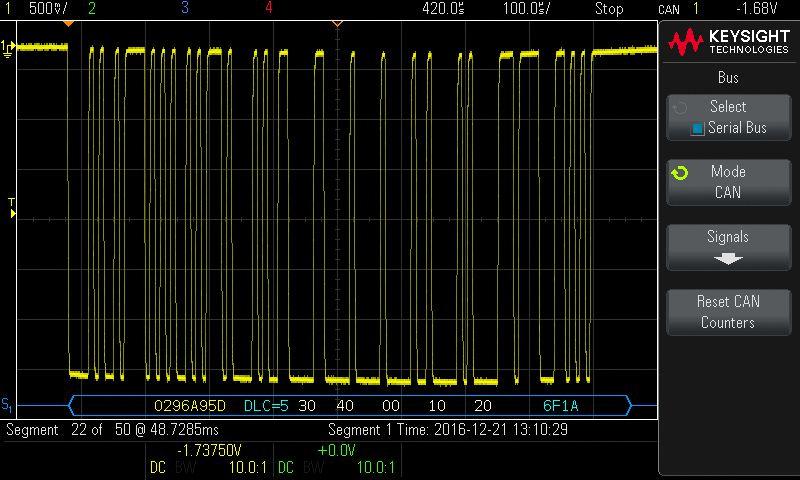Turn on channel 4 indicator
This screenshot has height=480, width=800.
tap(268, 8)
